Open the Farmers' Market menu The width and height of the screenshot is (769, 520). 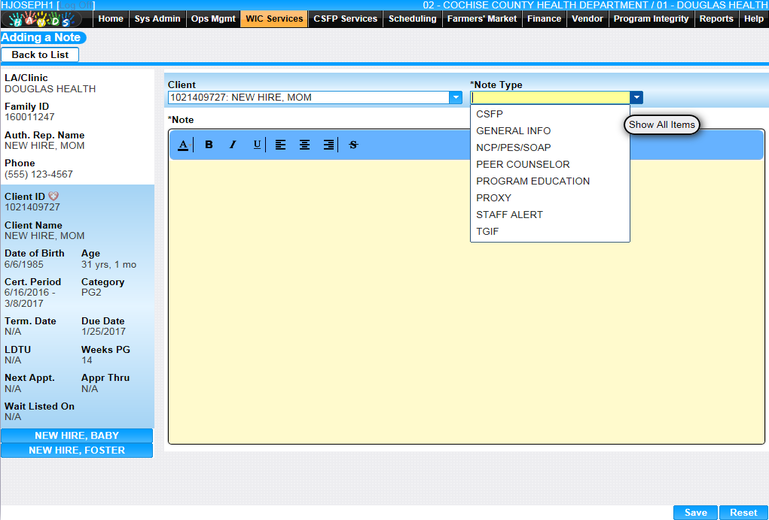(482, 19)
